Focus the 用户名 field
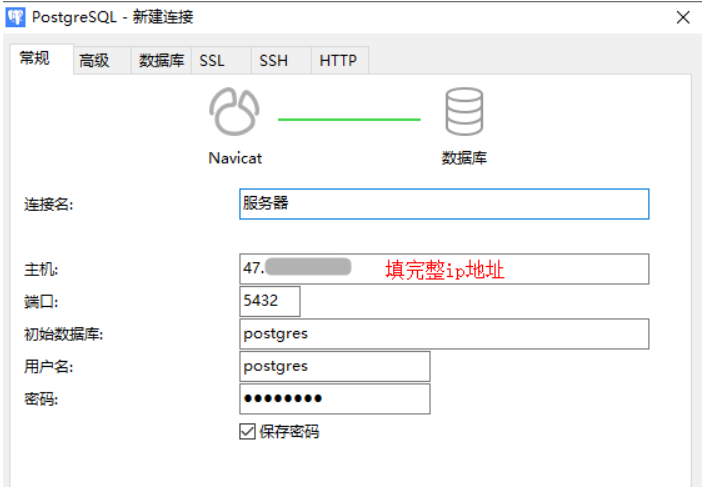709x503 pixels. click(335, 366)
